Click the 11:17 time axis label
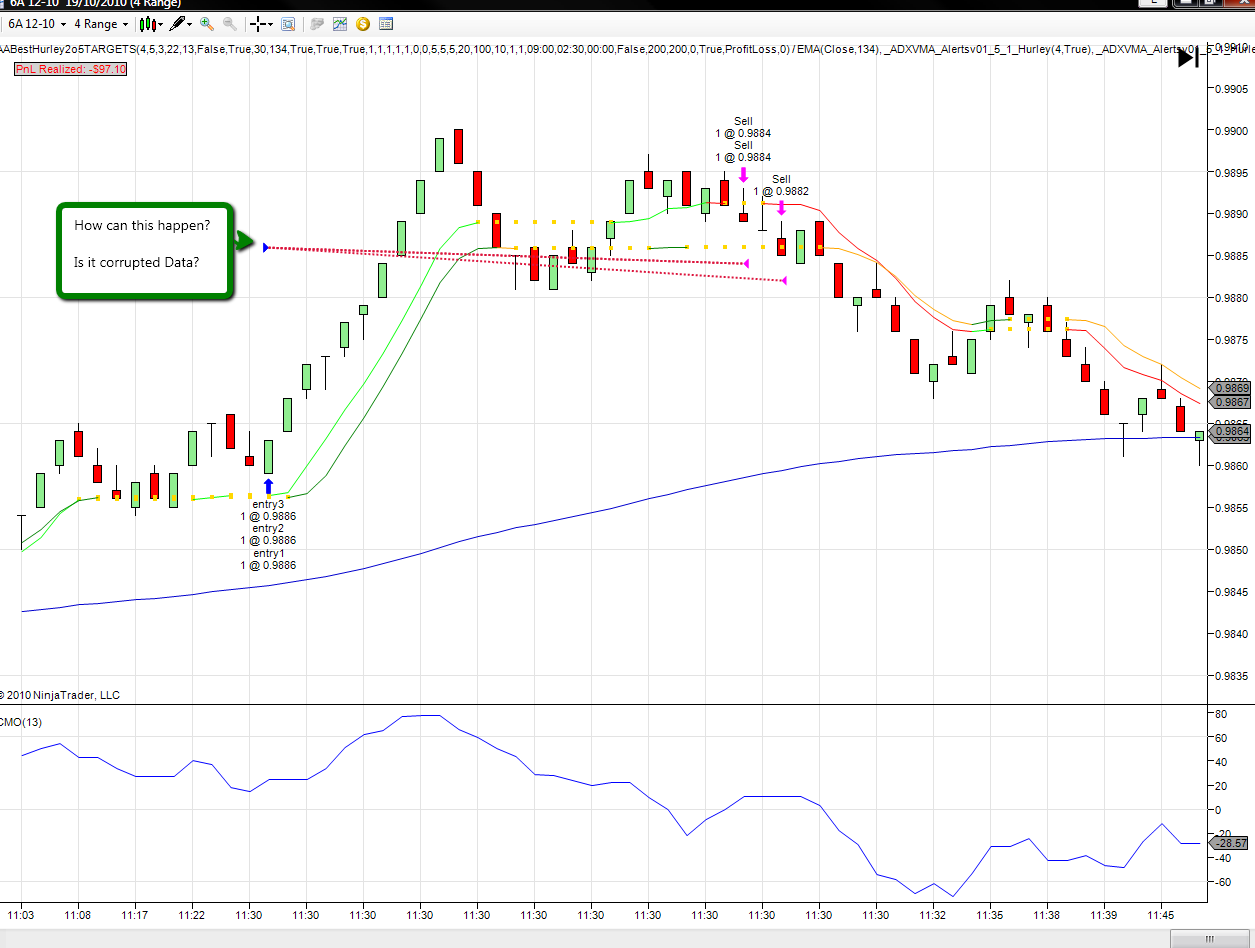Image resolution: width=1255 pixels, height=948 pixels. [x=135, y=914]
